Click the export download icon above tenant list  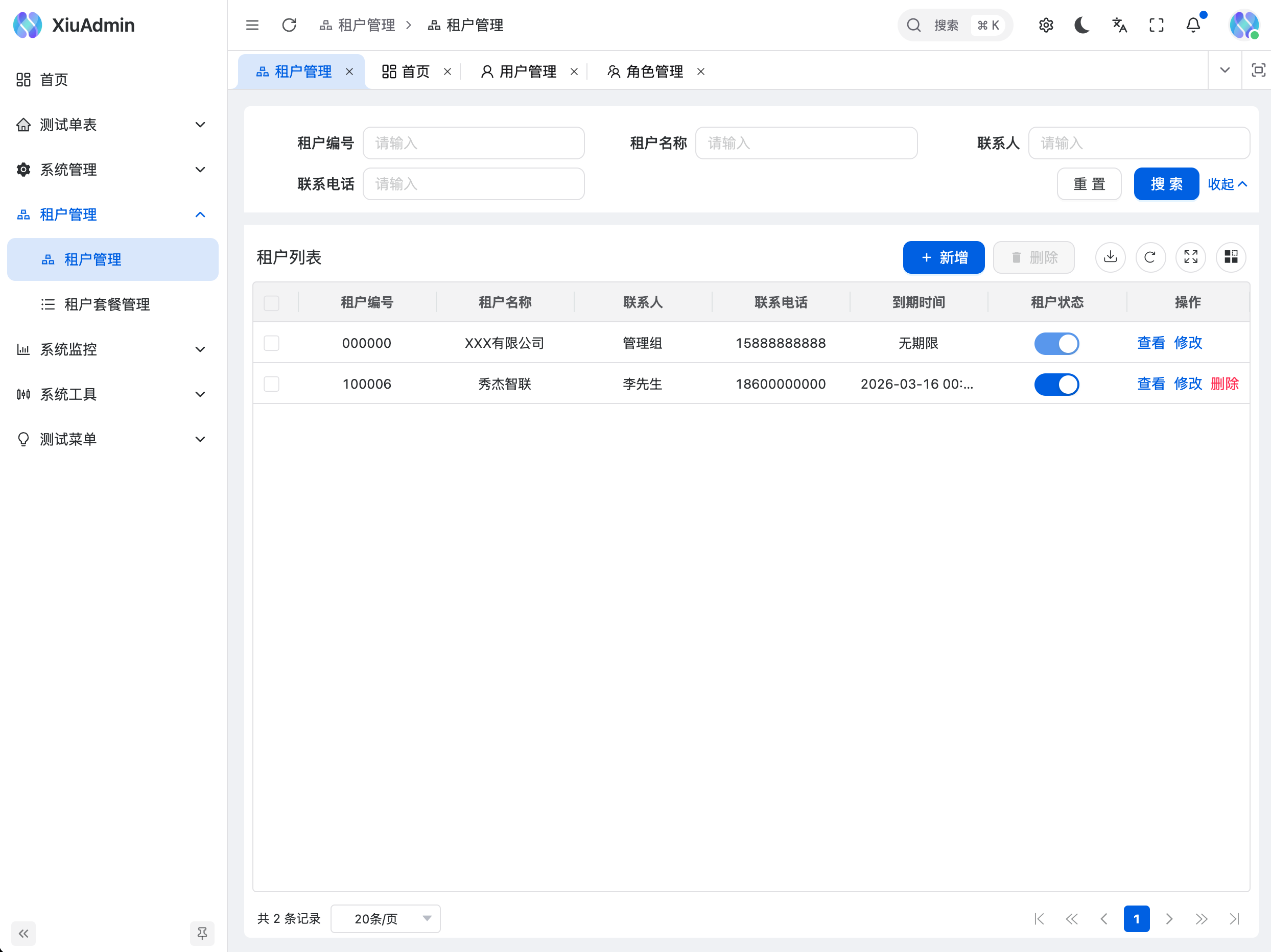1110,257
